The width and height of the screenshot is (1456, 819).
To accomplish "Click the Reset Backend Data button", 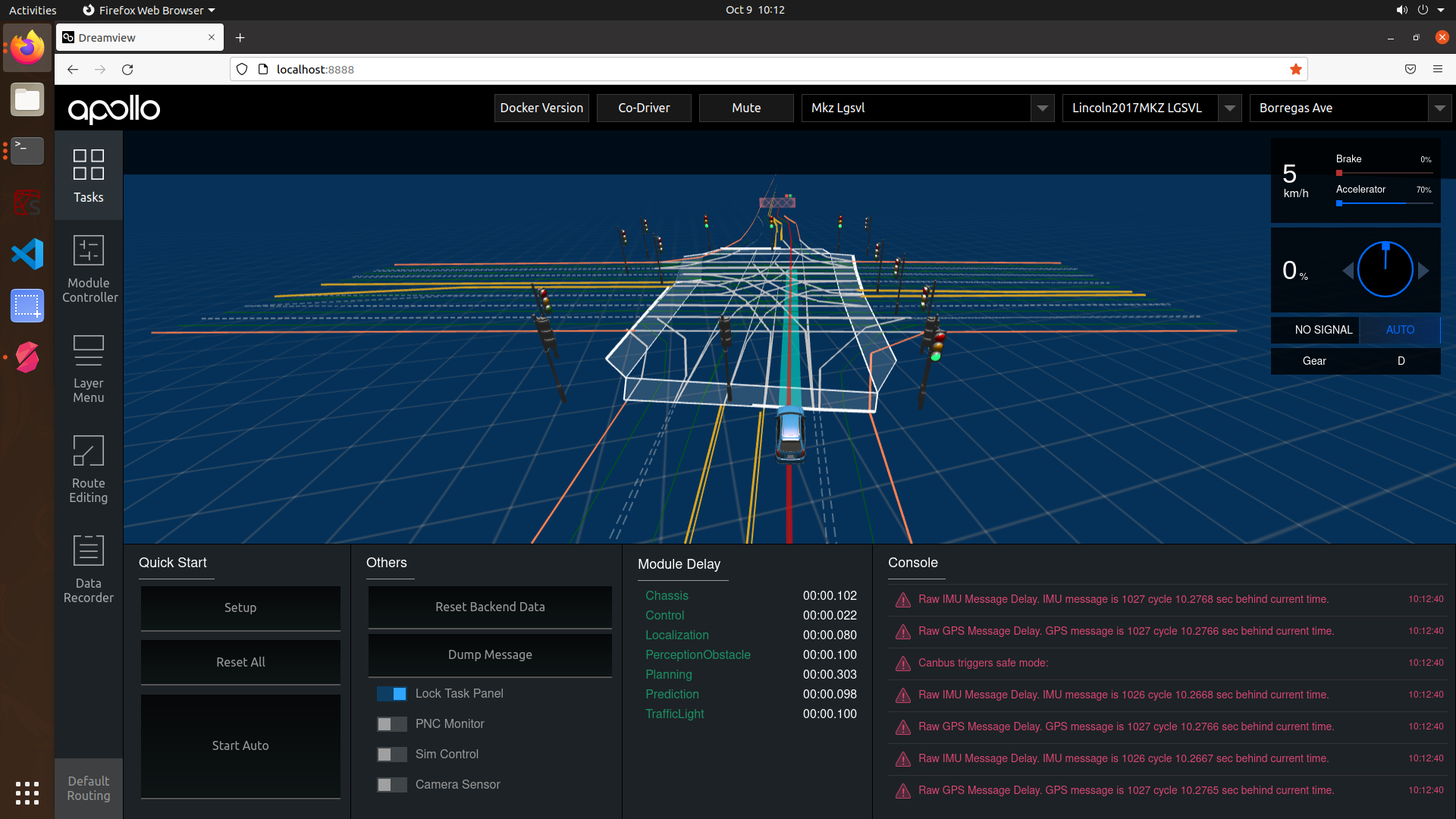I will point(490,607).
